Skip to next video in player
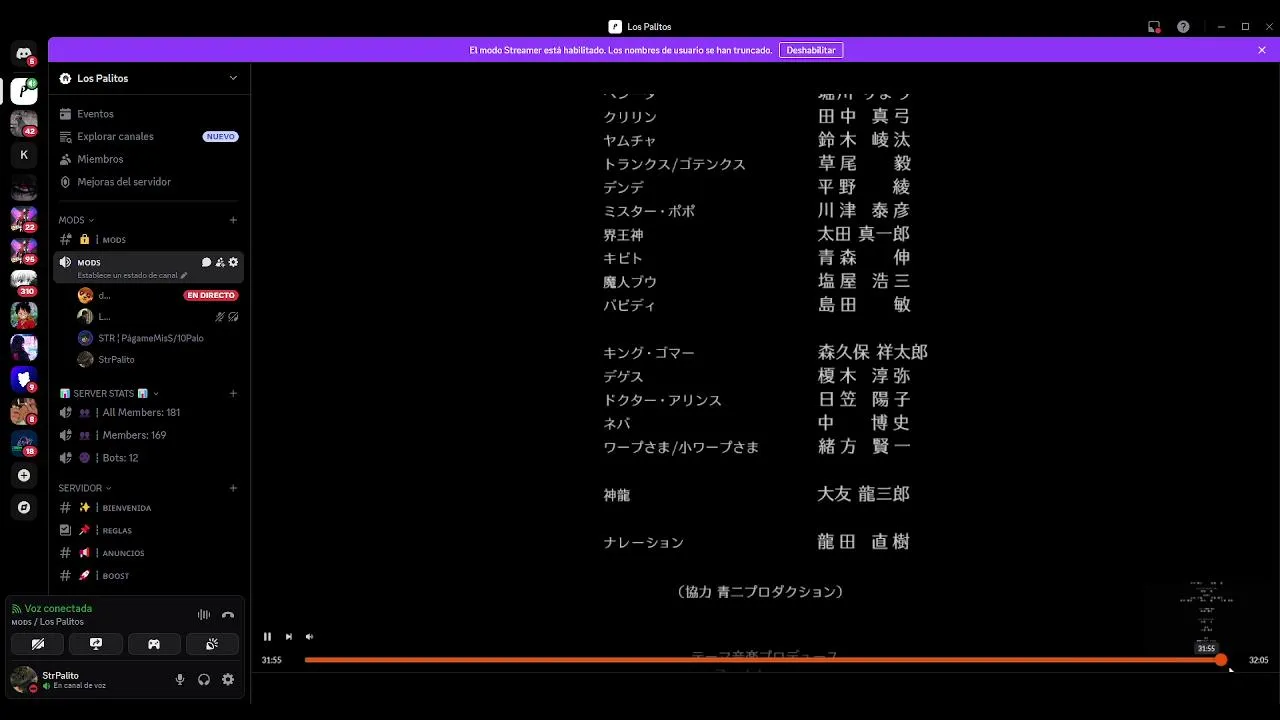 tap(289, 636)
